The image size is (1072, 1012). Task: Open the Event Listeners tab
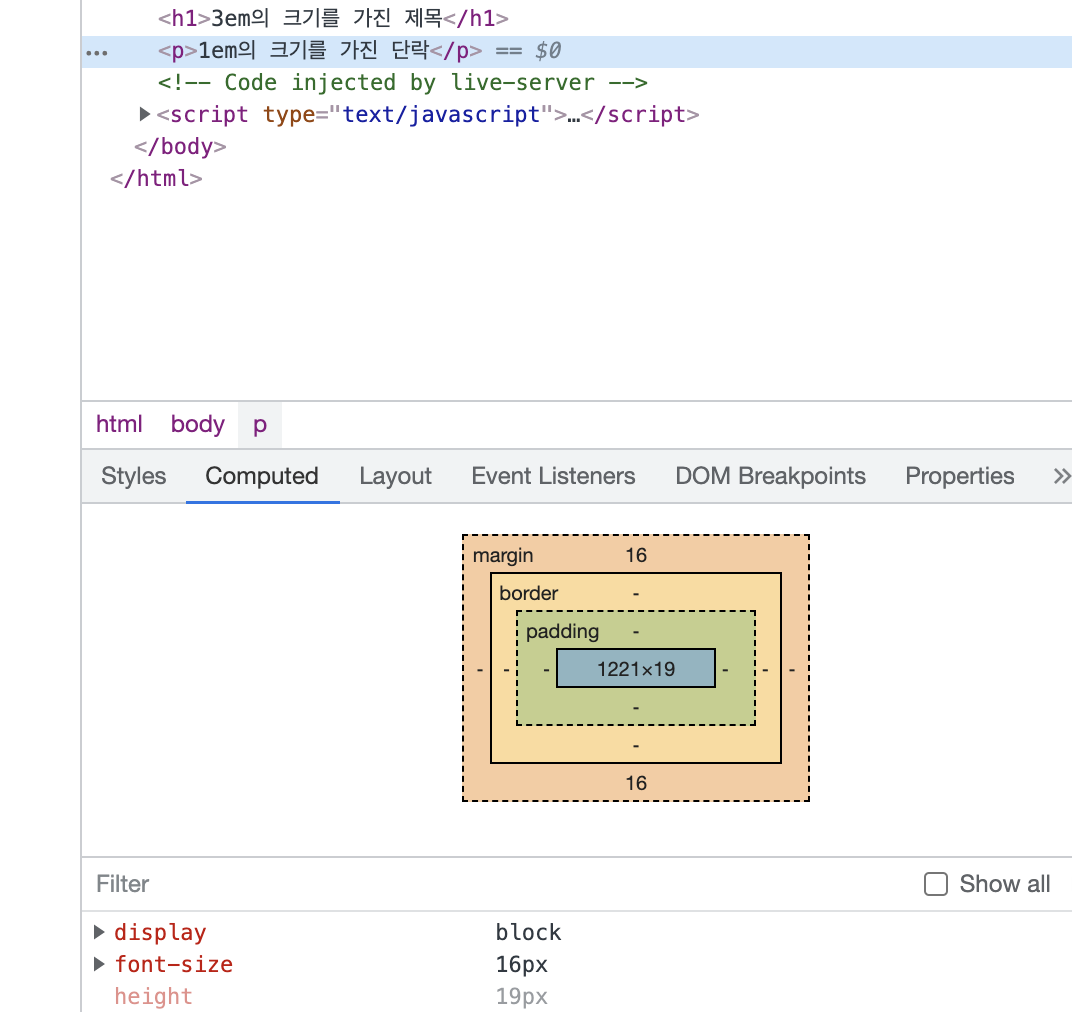553,476
